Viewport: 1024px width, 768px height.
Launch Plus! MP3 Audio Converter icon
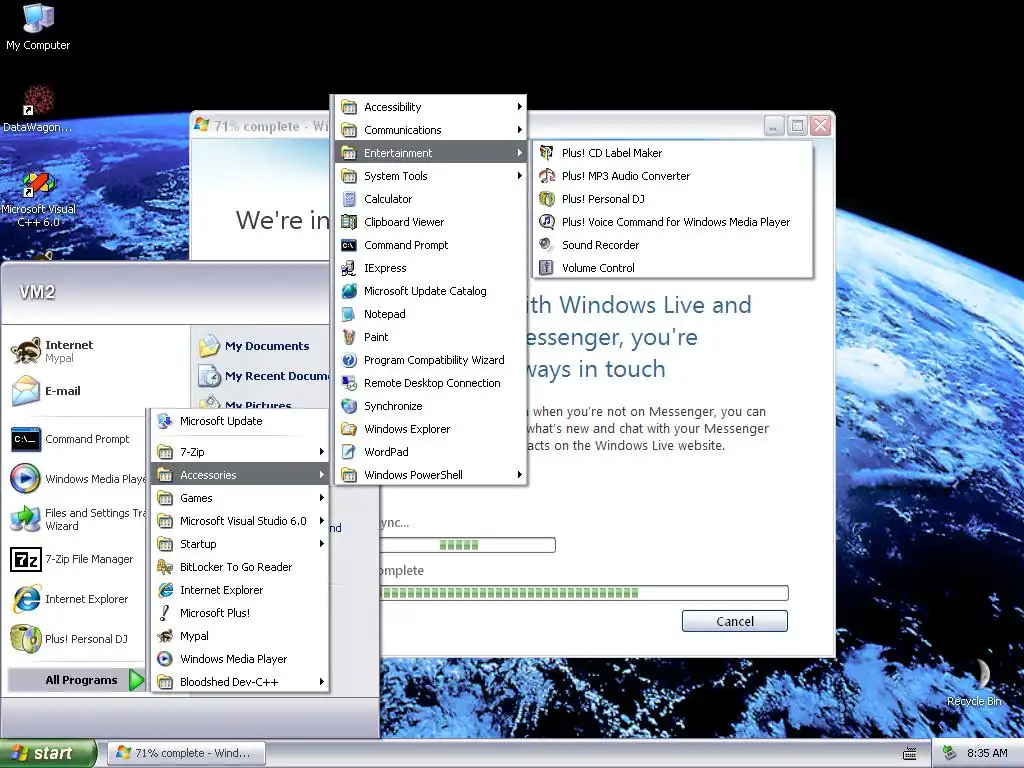tap(547, 176)
